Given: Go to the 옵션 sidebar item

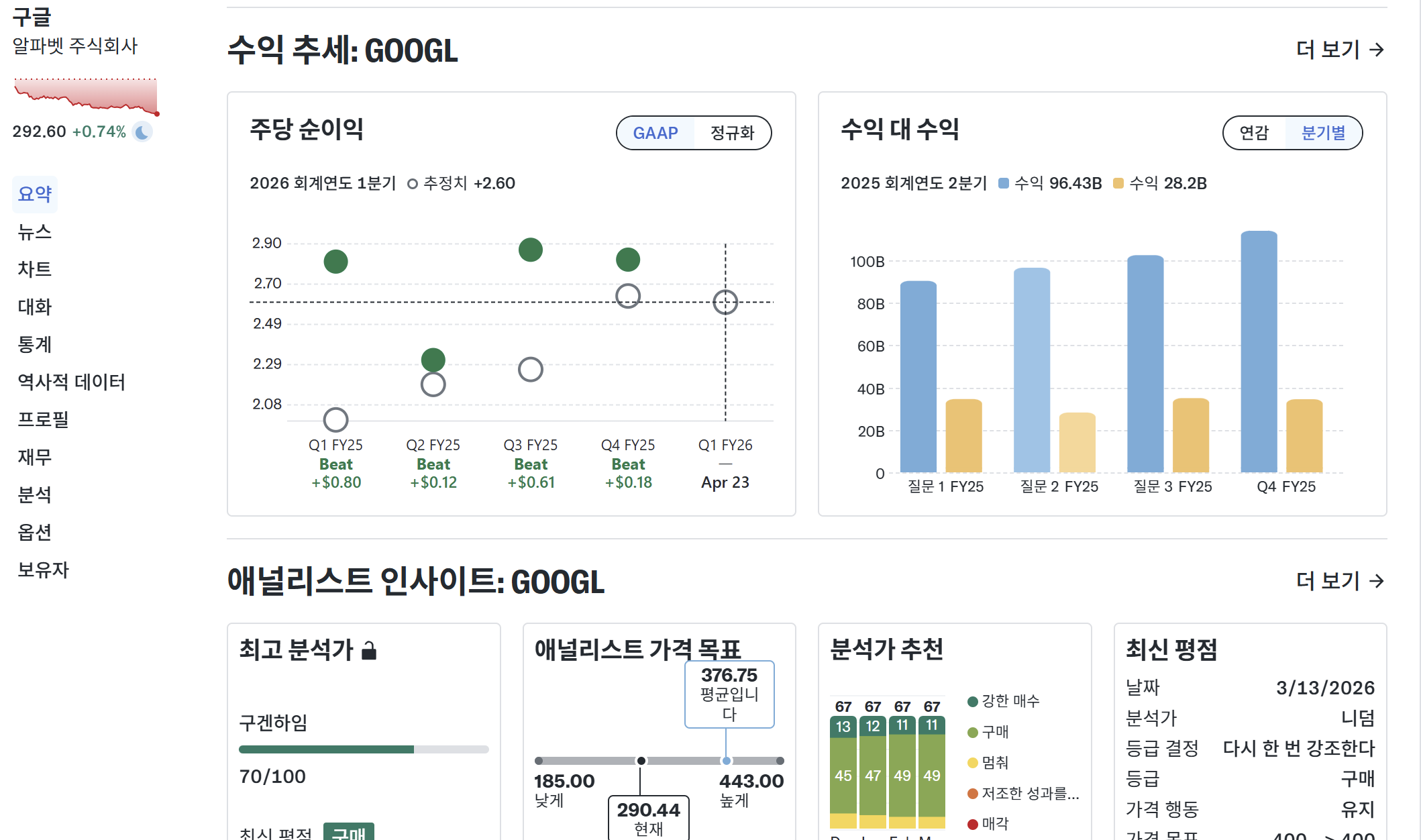Looking at the screenshot, I should point(35,533).
